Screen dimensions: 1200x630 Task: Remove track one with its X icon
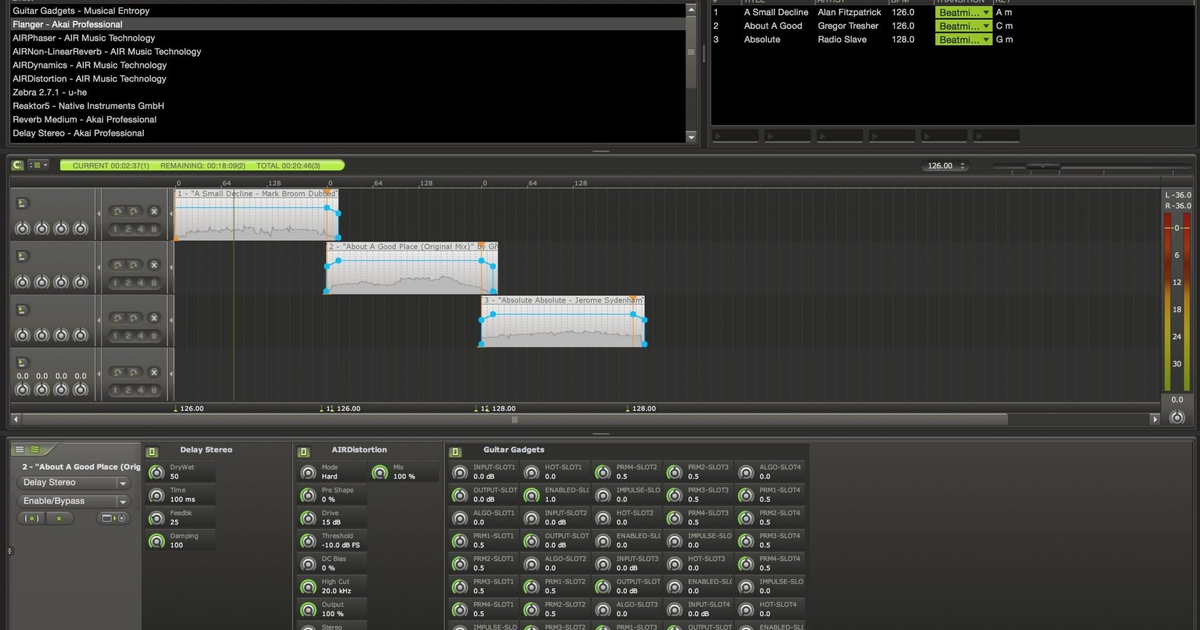[154, 211]
